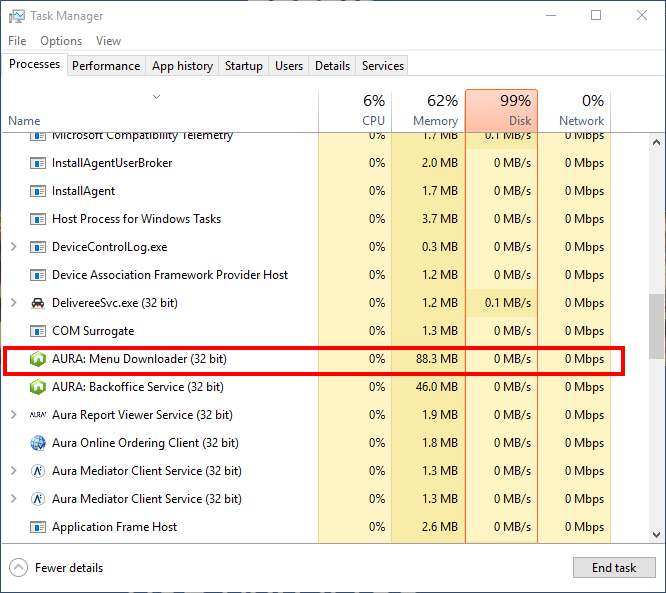Click the AURA Backoffice Service green icon

tap(38, 387)
